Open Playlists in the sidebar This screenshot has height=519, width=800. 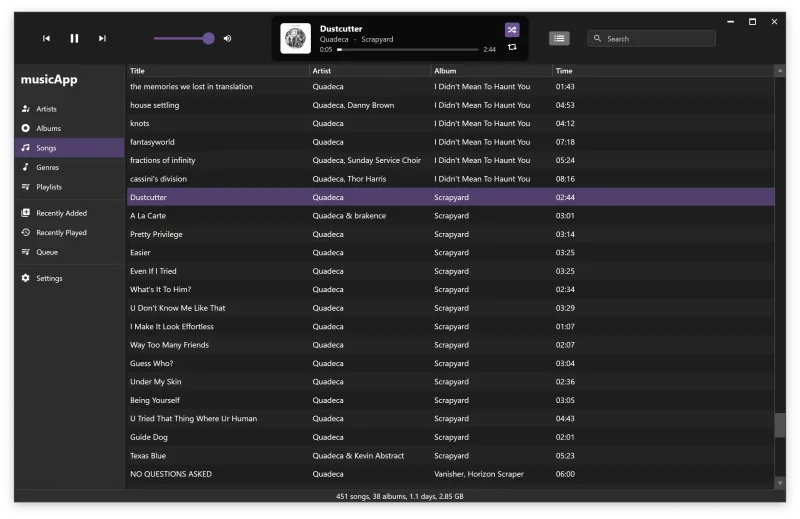(x=69, y=187)
